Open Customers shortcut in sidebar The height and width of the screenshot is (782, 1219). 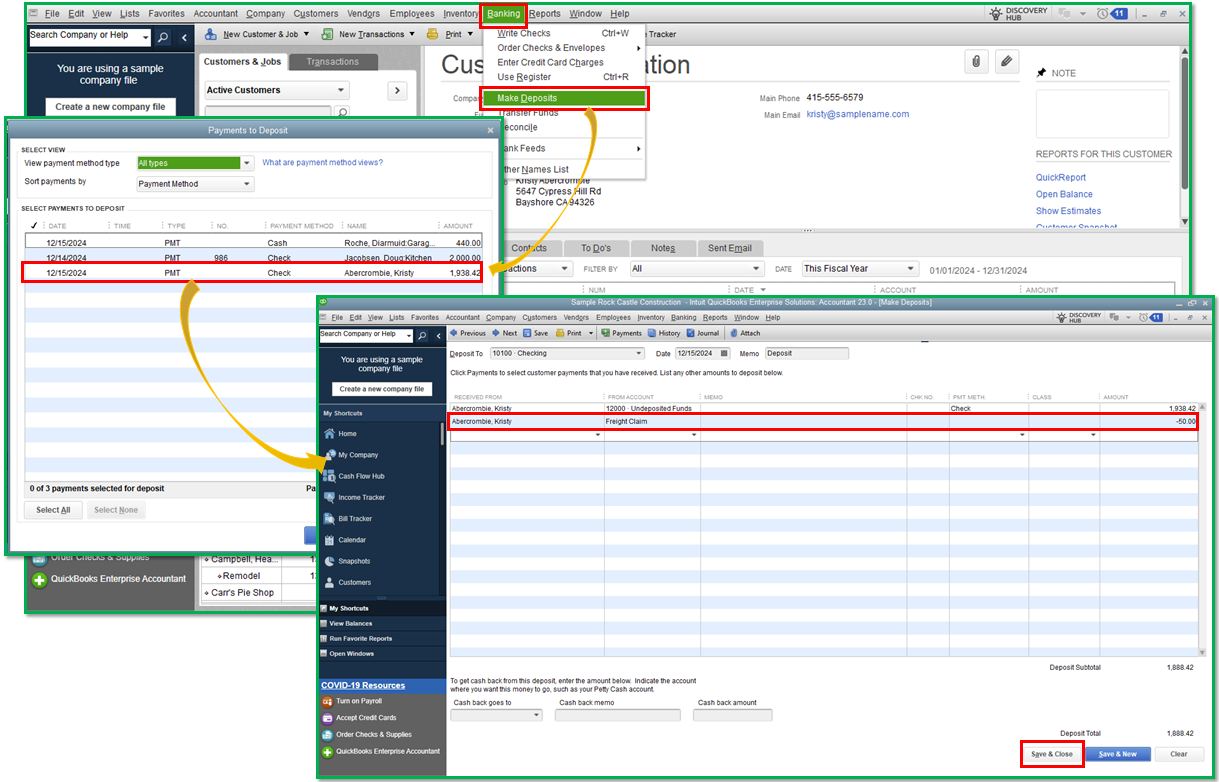(x=347, y=582)
